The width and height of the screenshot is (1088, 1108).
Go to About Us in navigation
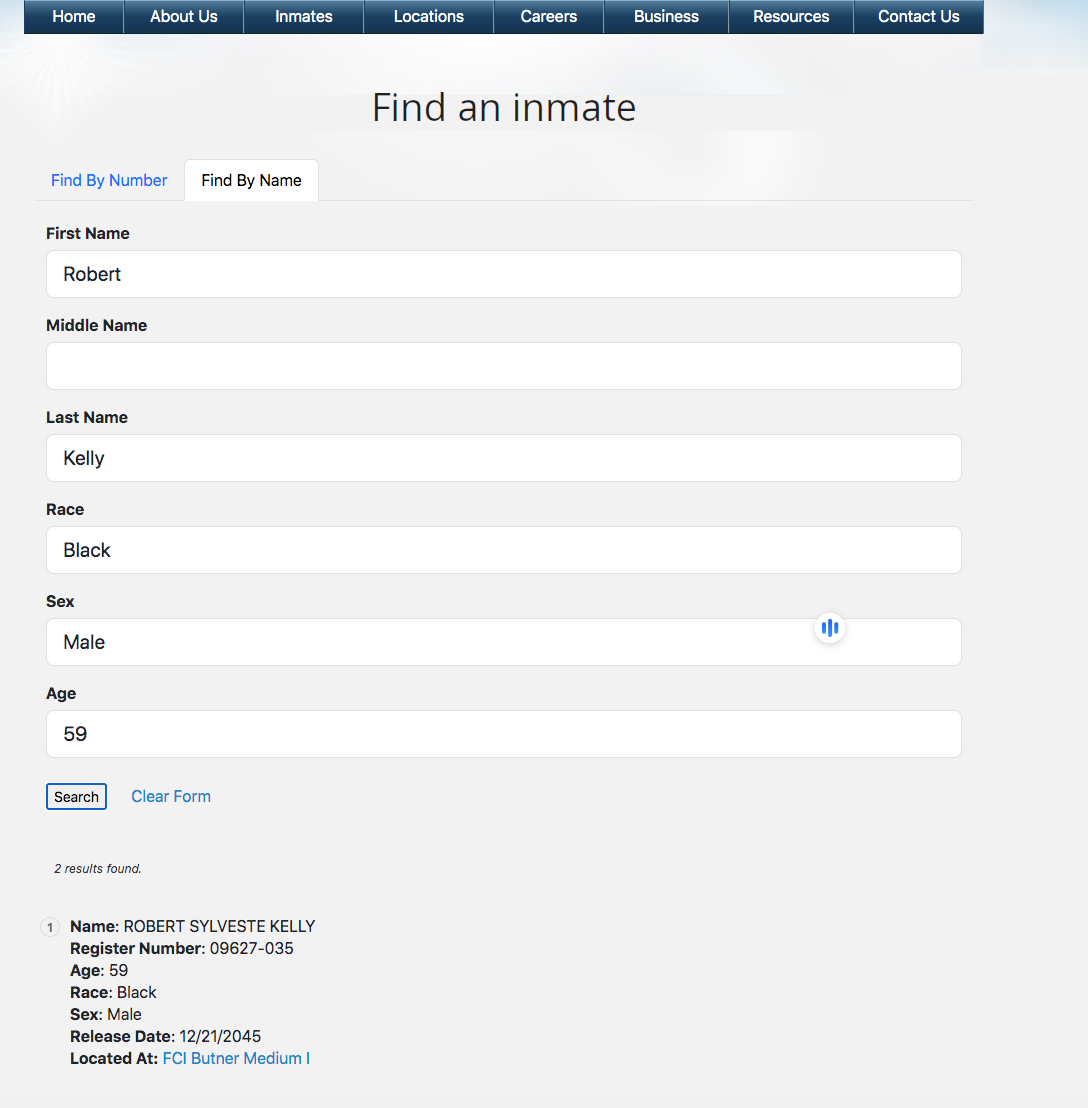[184, 17]
